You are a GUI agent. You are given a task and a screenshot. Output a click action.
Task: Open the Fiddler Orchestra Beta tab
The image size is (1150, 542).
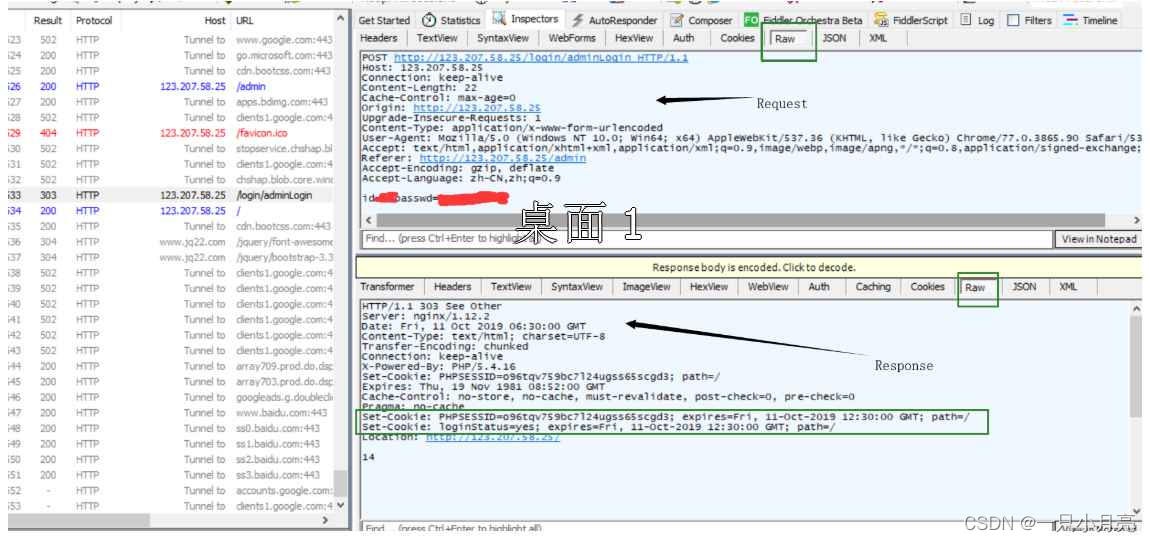tap(803, 20)
